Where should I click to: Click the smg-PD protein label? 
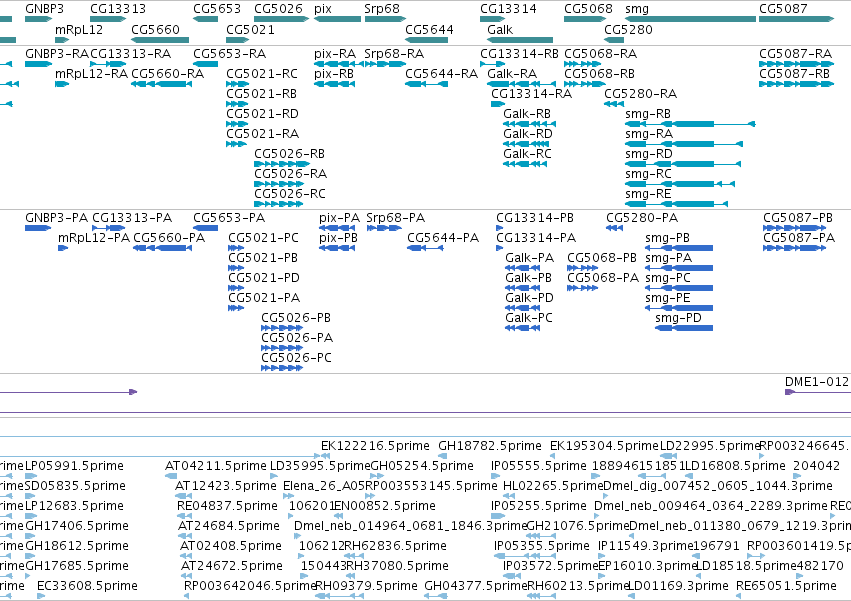pos(678,319)
